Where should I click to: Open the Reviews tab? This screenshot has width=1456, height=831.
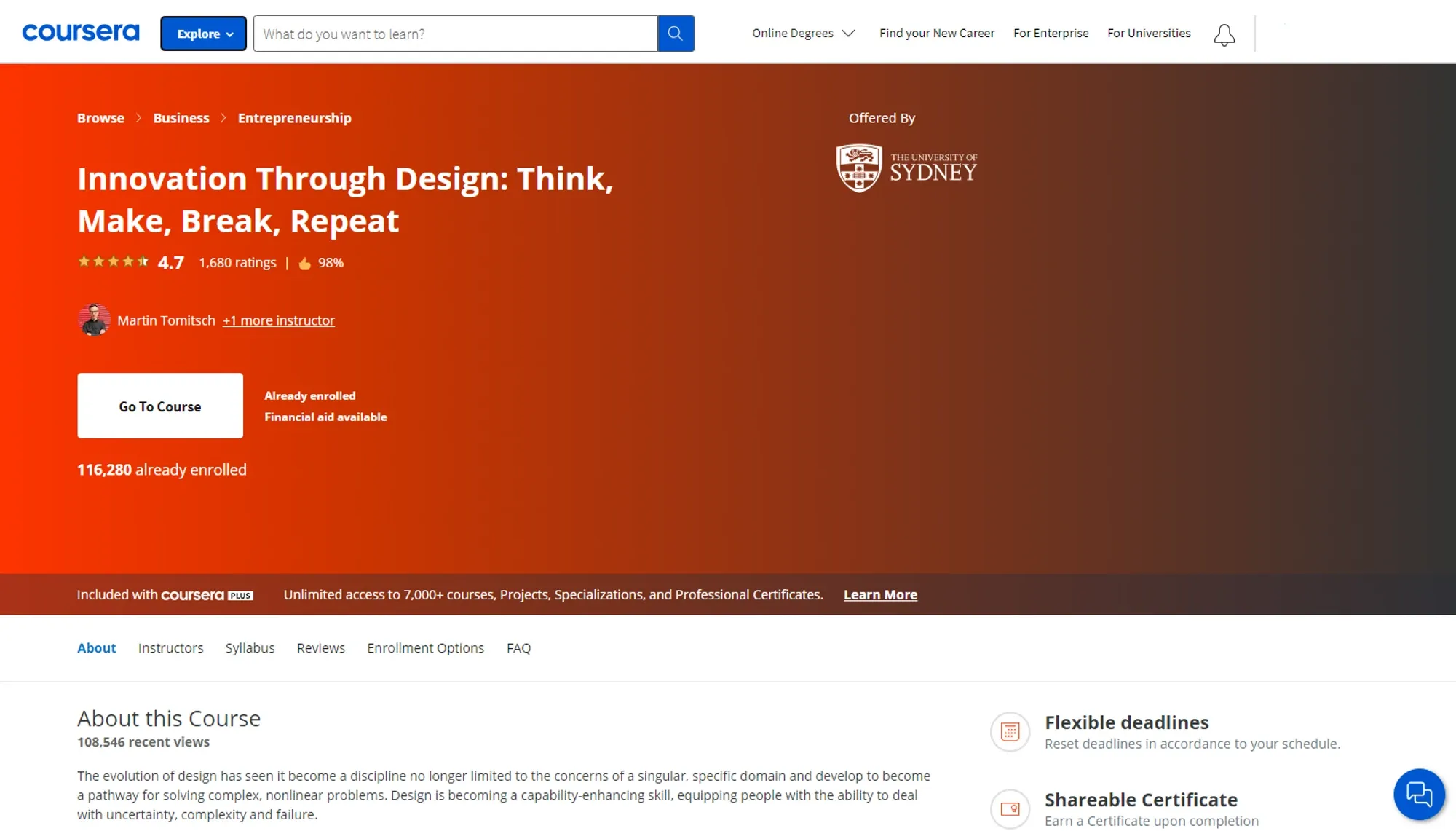point(320,648)
